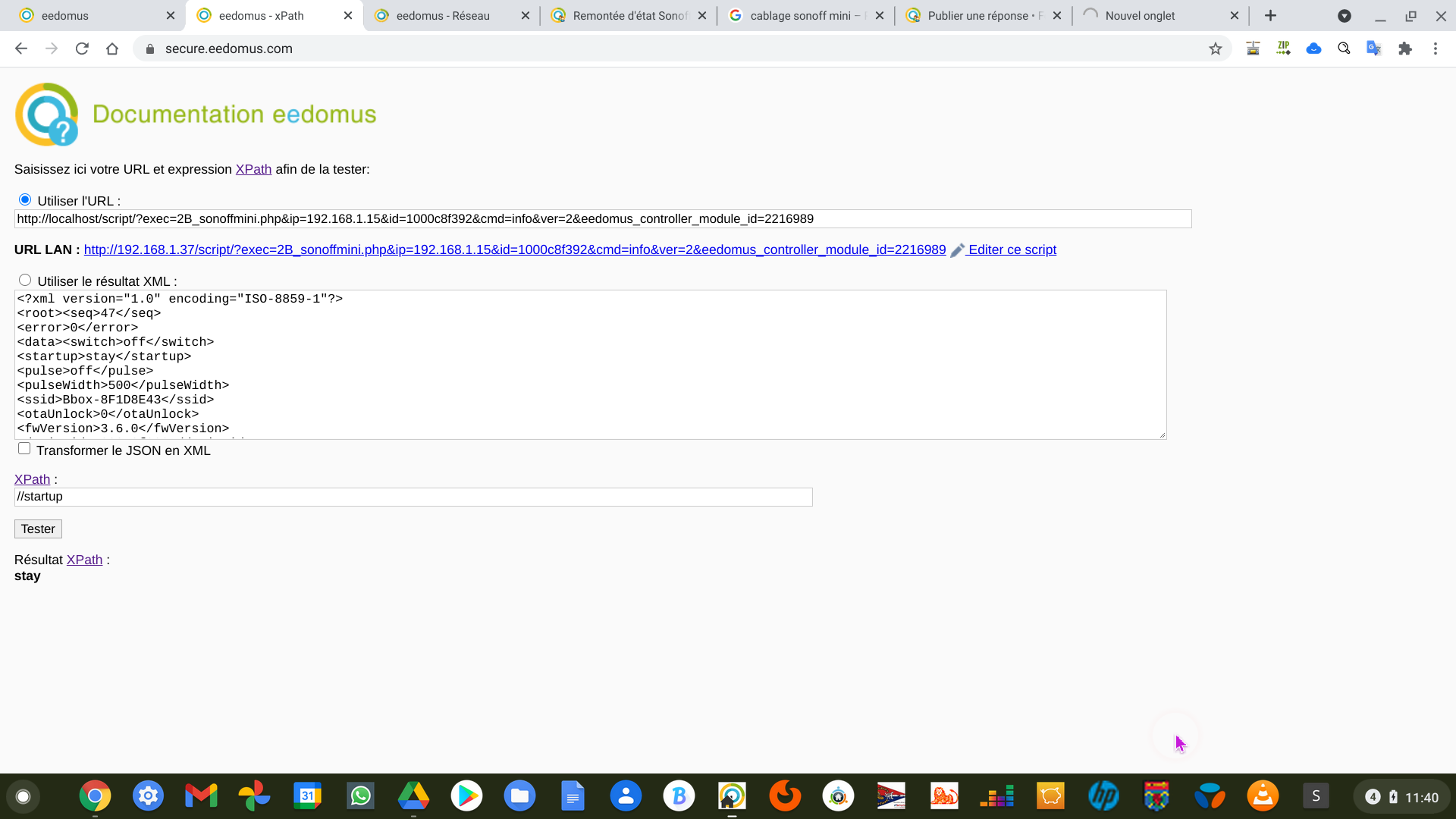Open the blue cloud extension

pyautogui.click(x=1313, y=49)
